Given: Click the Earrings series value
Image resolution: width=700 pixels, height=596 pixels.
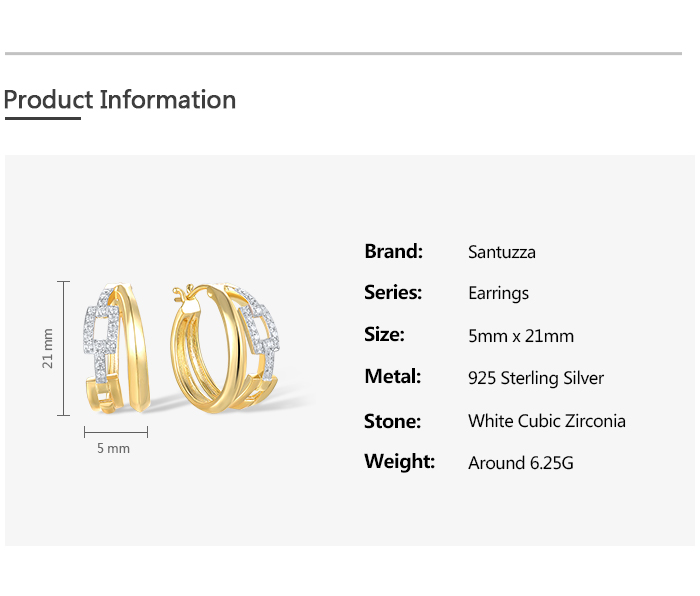Looking at the screenshot, I should [498, 293].
